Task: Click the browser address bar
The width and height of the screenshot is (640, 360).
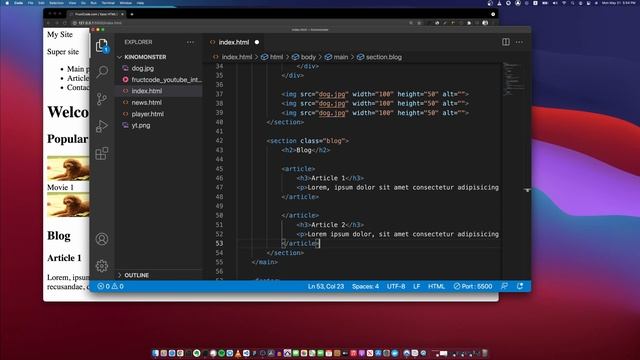Action: [x=241, y=23]
